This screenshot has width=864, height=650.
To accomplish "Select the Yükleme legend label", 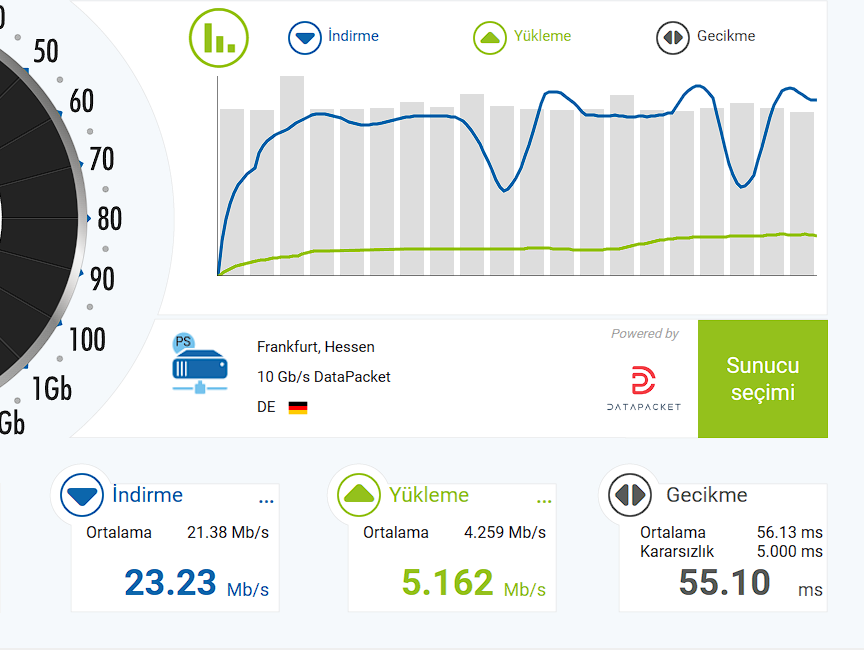I will click(x=542, y=36).
